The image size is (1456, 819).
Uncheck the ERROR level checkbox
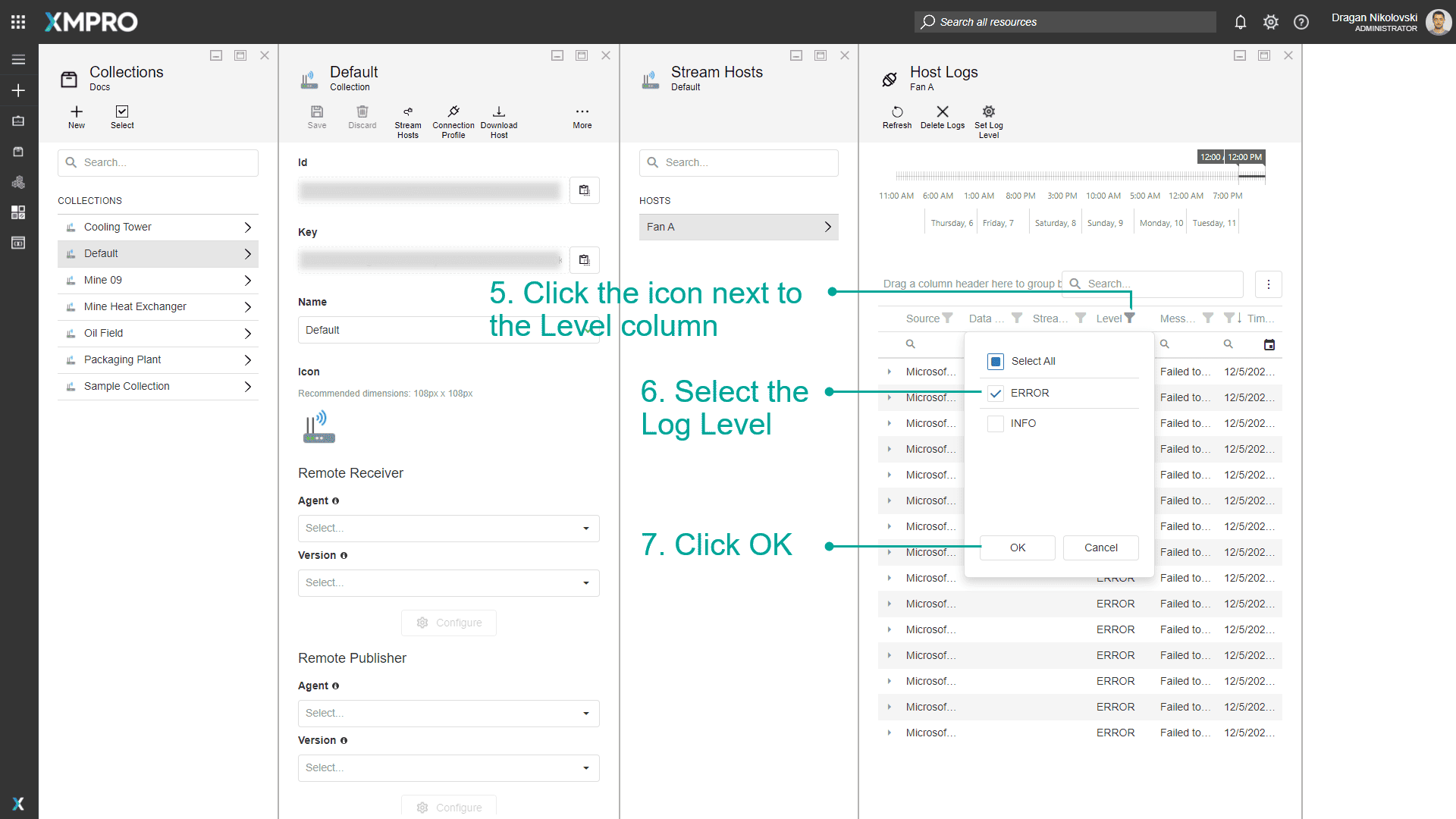[996, 394]
